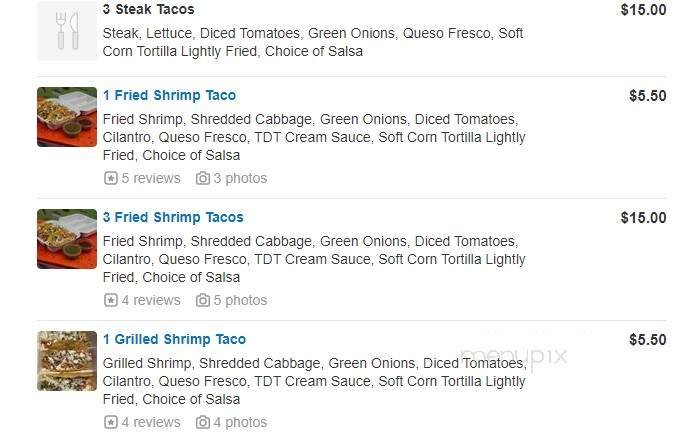The height and width of the screenshot is (439, 693).
Task: View 3 photos of 1 Fried Shrimp Taco
Action: [240, 178]
